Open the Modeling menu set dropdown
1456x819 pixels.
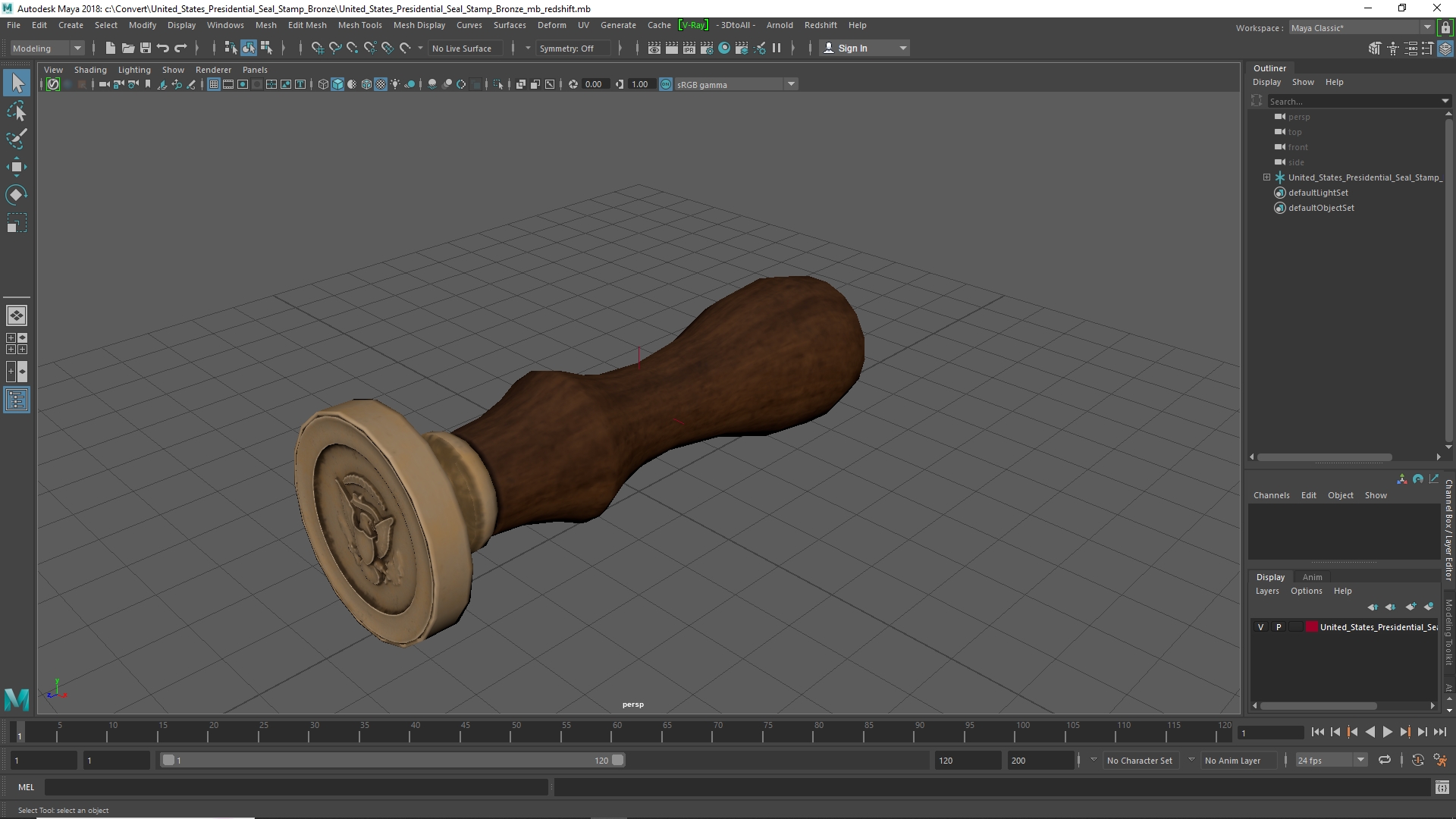pos(47,48)
